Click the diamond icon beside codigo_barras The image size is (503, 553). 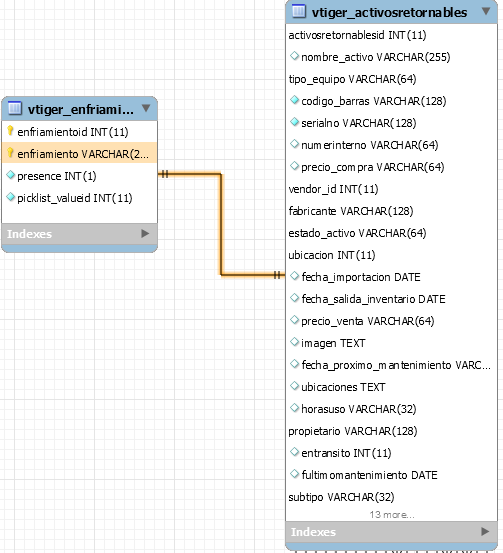(x=294, y=100)
